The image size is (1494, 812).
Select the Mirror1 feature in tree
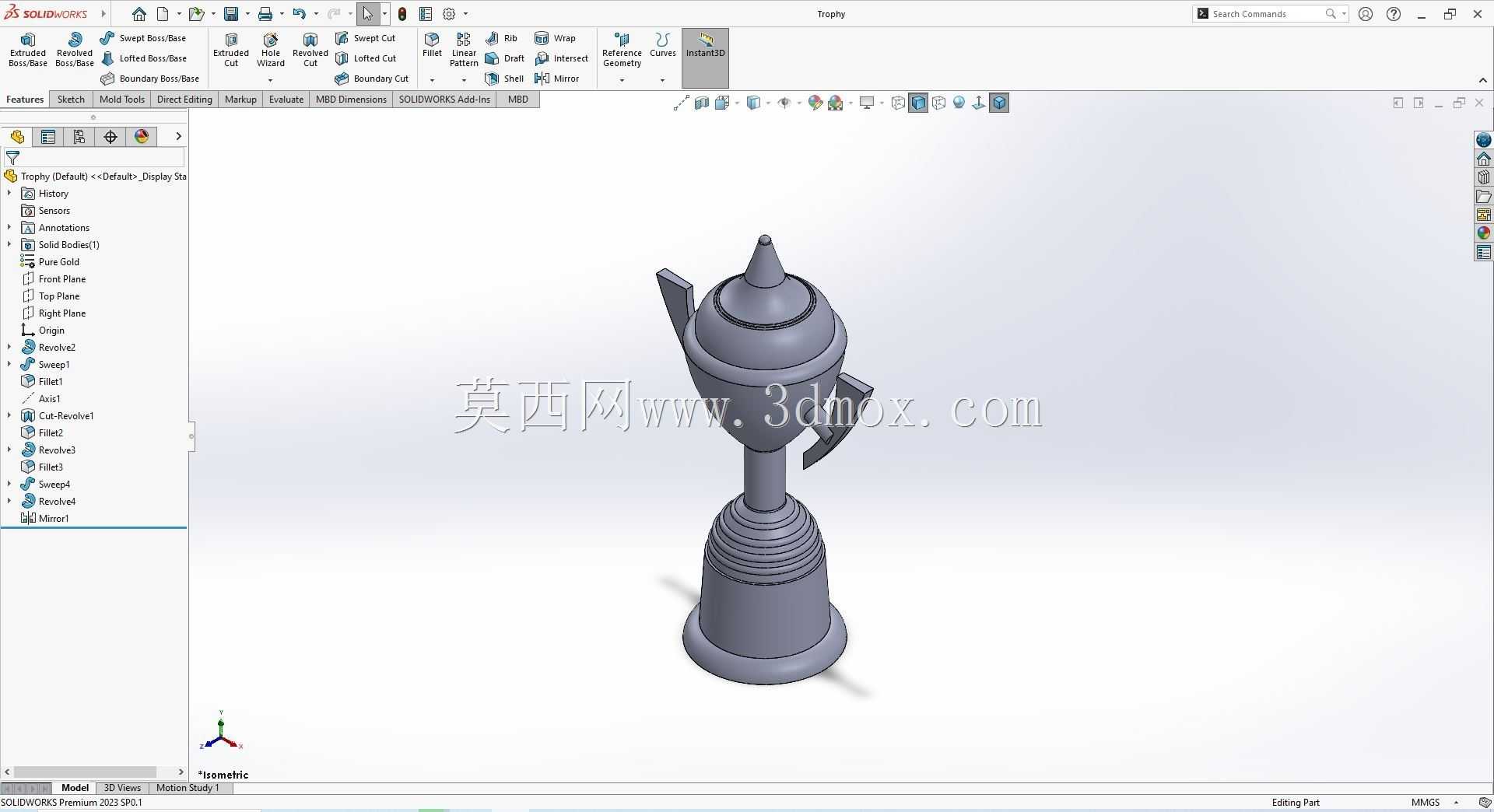click(x=45, y=519)
